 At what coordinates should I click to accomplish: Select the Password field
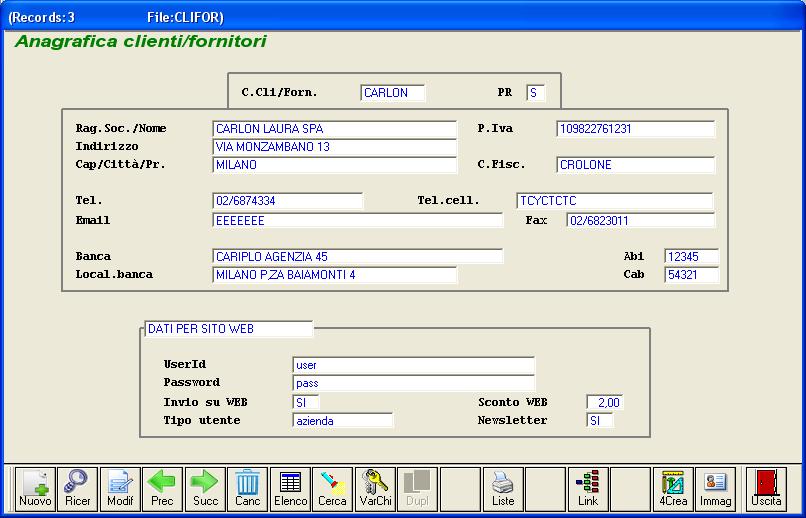(x=414, y=383)
